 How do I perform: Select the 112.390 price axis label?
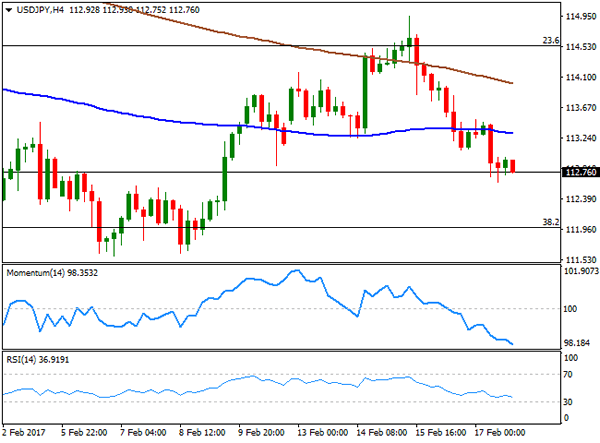(580, 199)
